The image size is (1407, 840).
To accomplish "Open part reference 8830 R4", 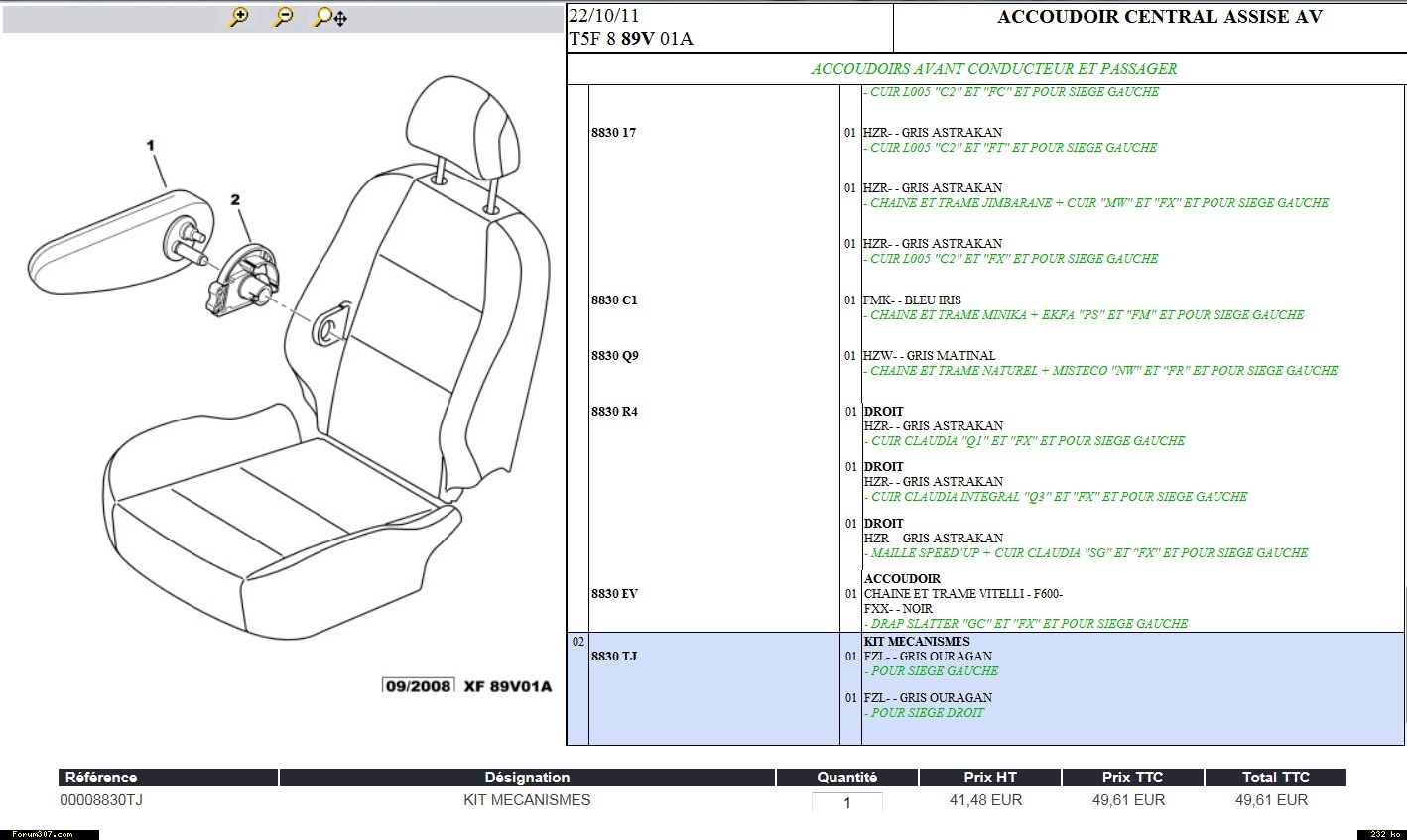I will [x=613, y=412].
